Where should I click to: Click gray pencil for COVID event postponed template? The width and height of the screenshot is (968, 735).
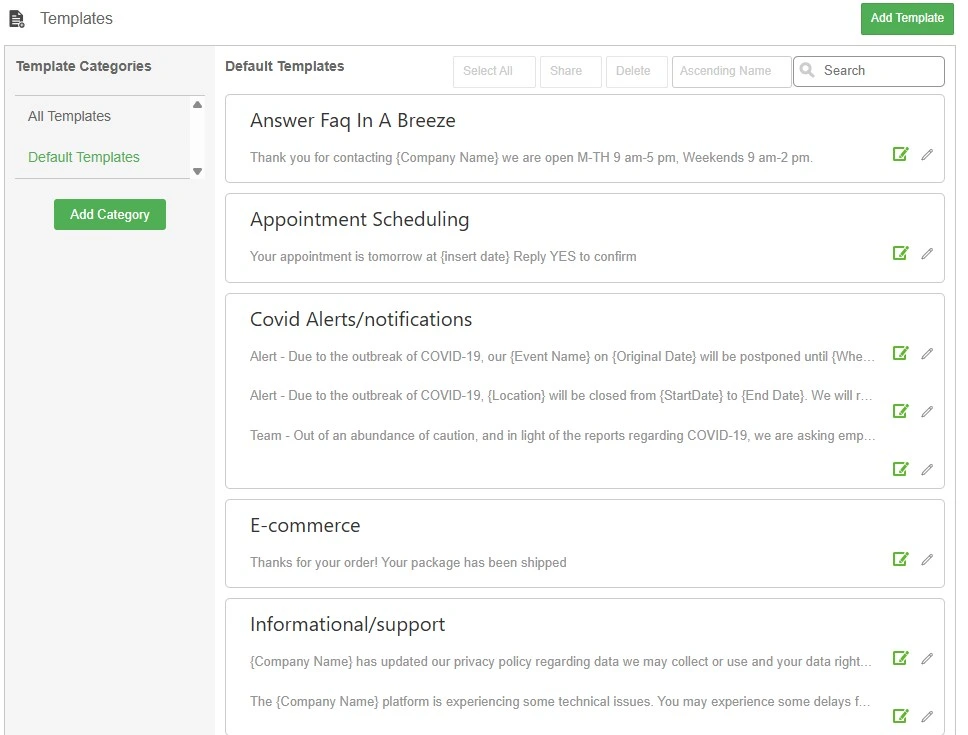927,353
